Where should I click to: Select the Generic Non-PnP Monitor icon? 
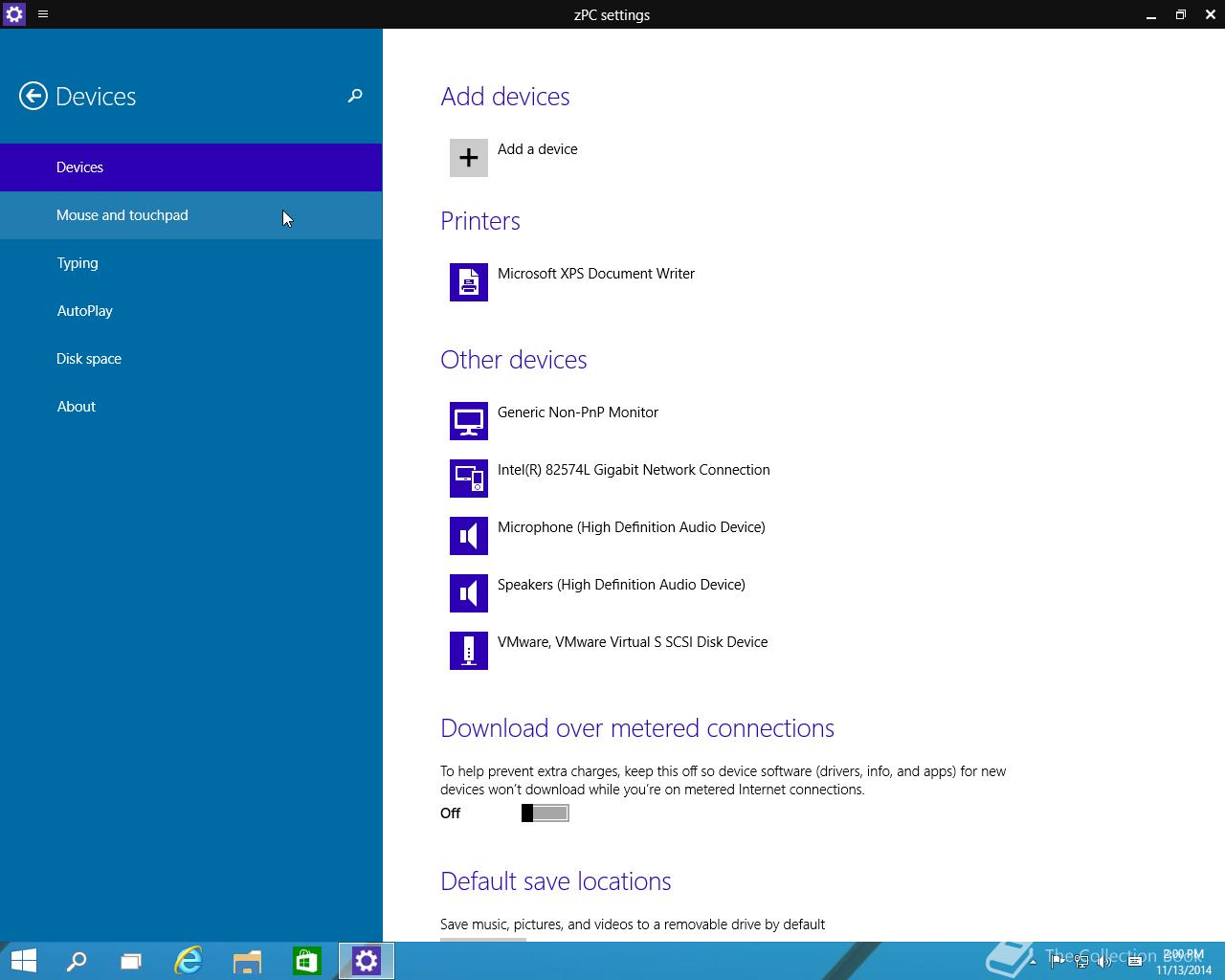tap(469, 421)
